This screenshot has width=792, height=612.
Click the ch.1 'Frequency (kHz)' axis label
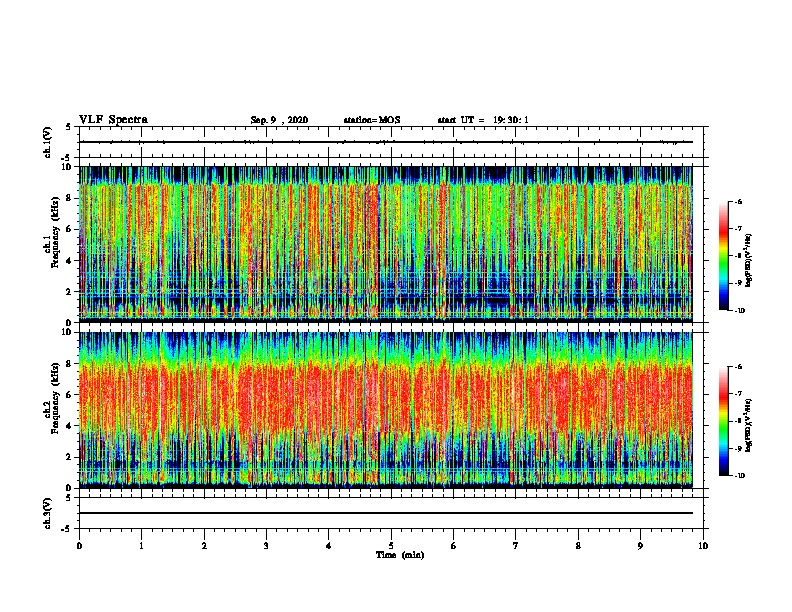[x=55, y=232]
